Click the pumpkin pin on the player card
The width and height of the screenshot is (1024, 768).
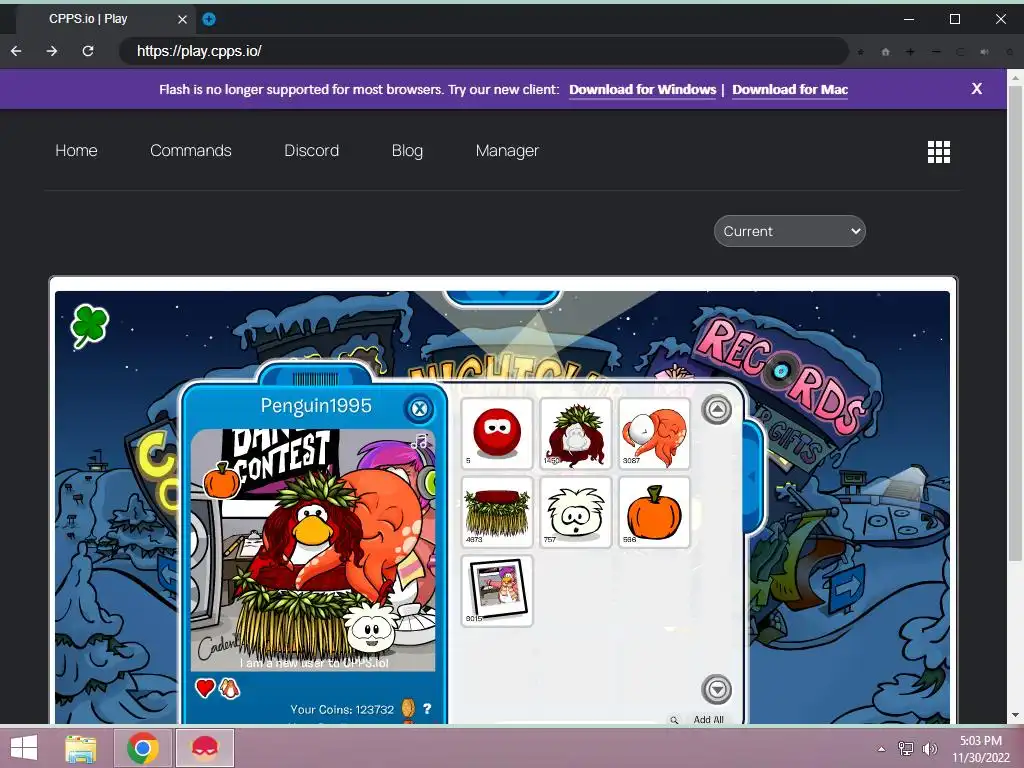tap(222, 481)
